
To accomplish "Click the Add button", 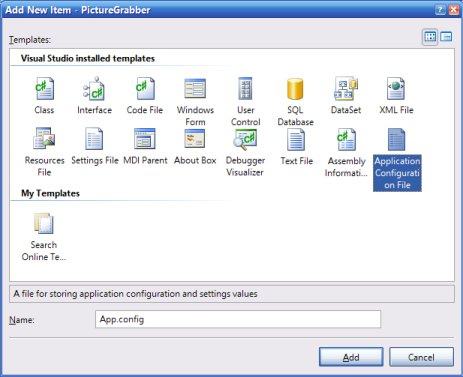I will pyautogui.click(x=351, y=357).
